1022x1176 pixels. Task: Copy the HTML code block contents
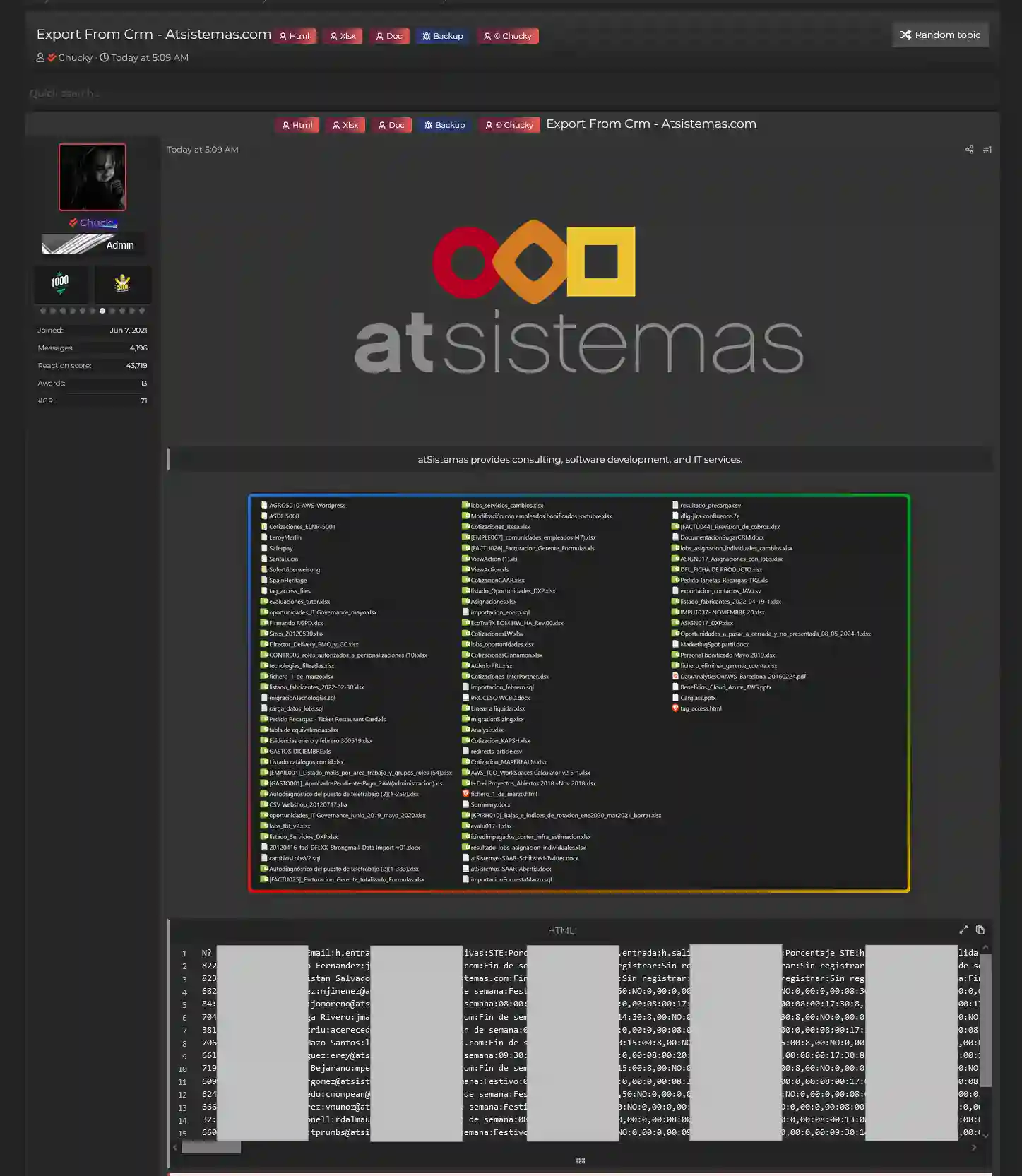980,930
